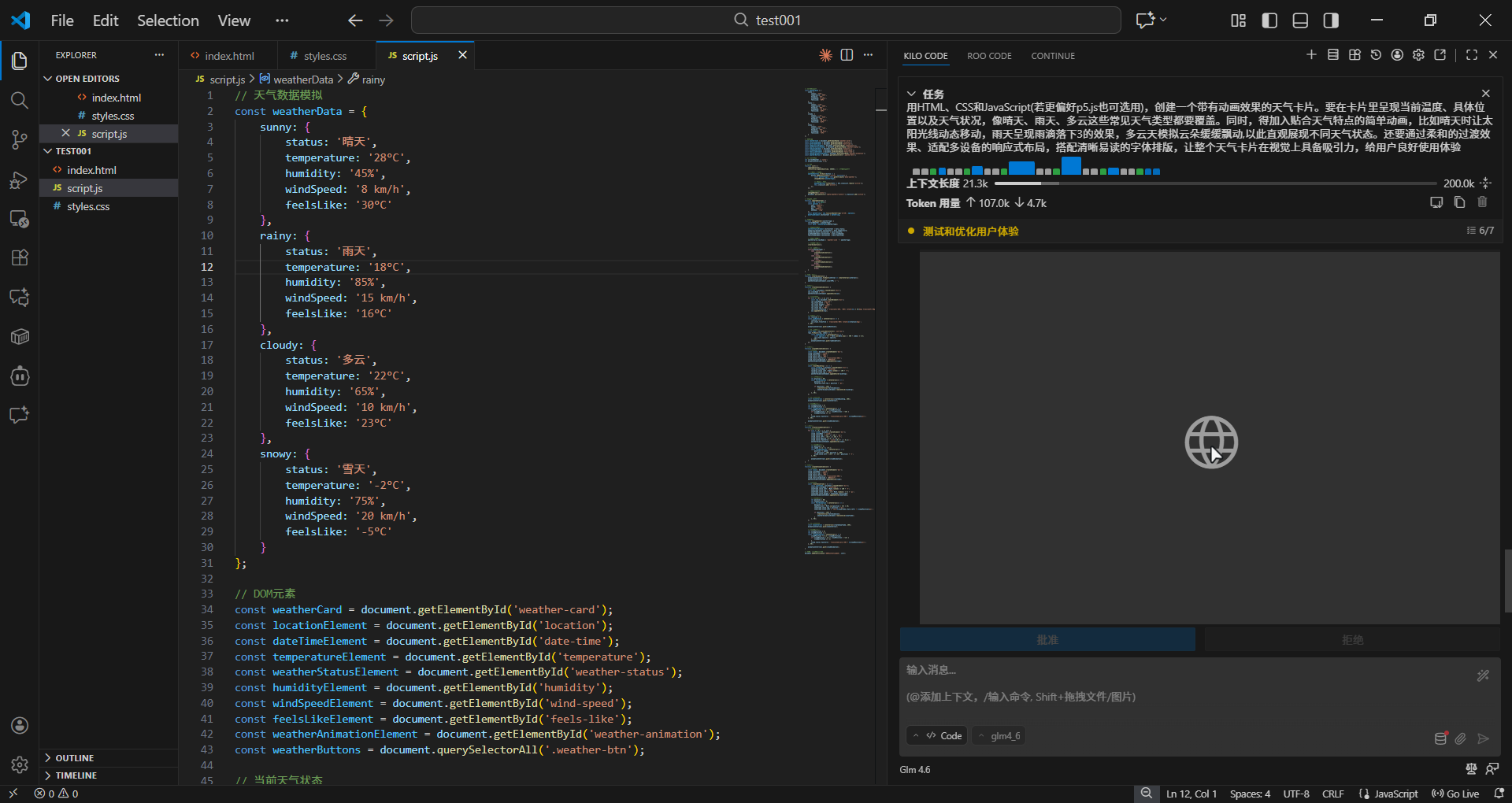
Task: Split the editor to the right
Action: pyautogui.click(x=847, y=55)
